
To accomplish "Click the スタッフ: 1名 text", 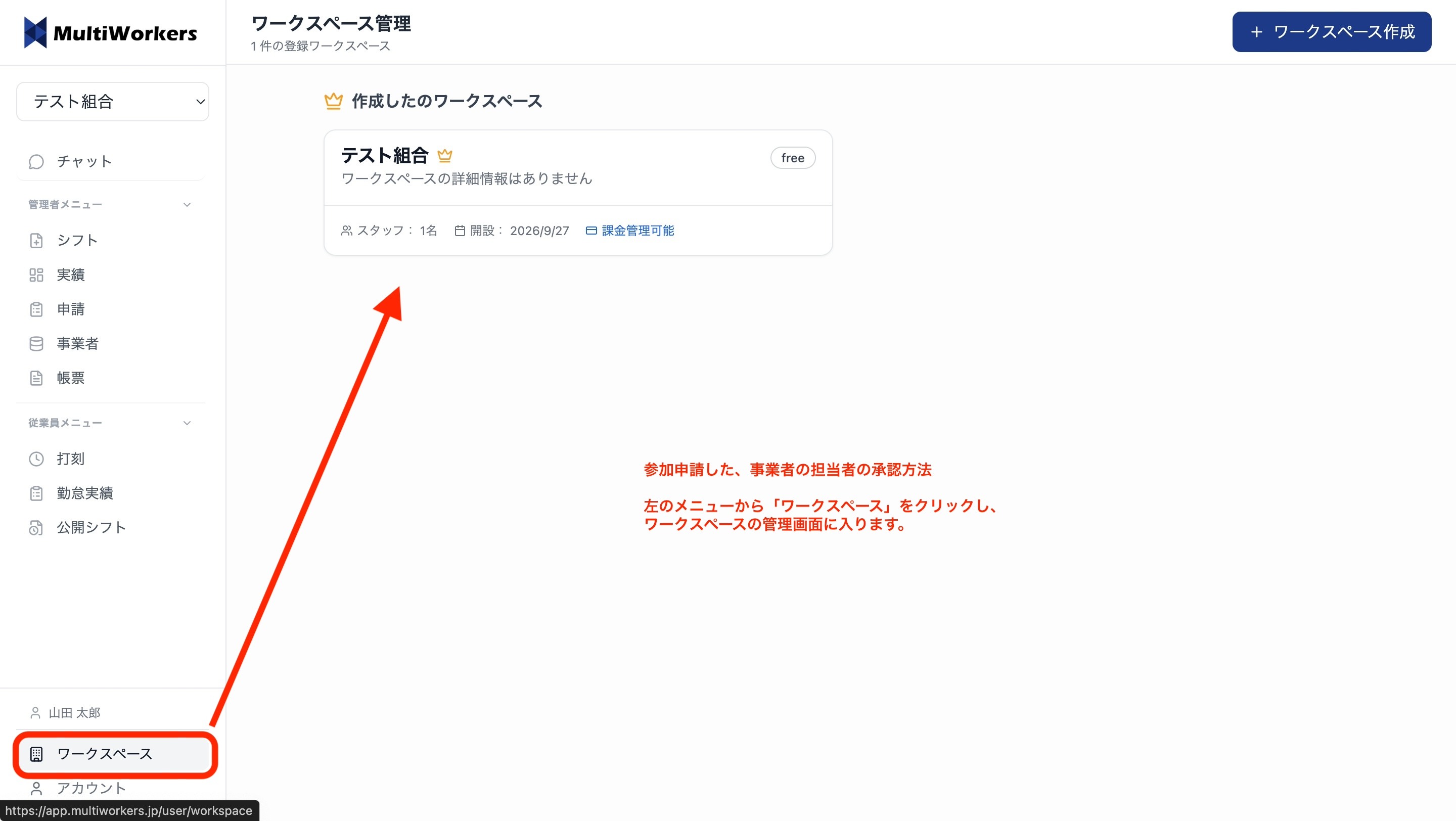I will pyautogui.click(x=397, y=231).
